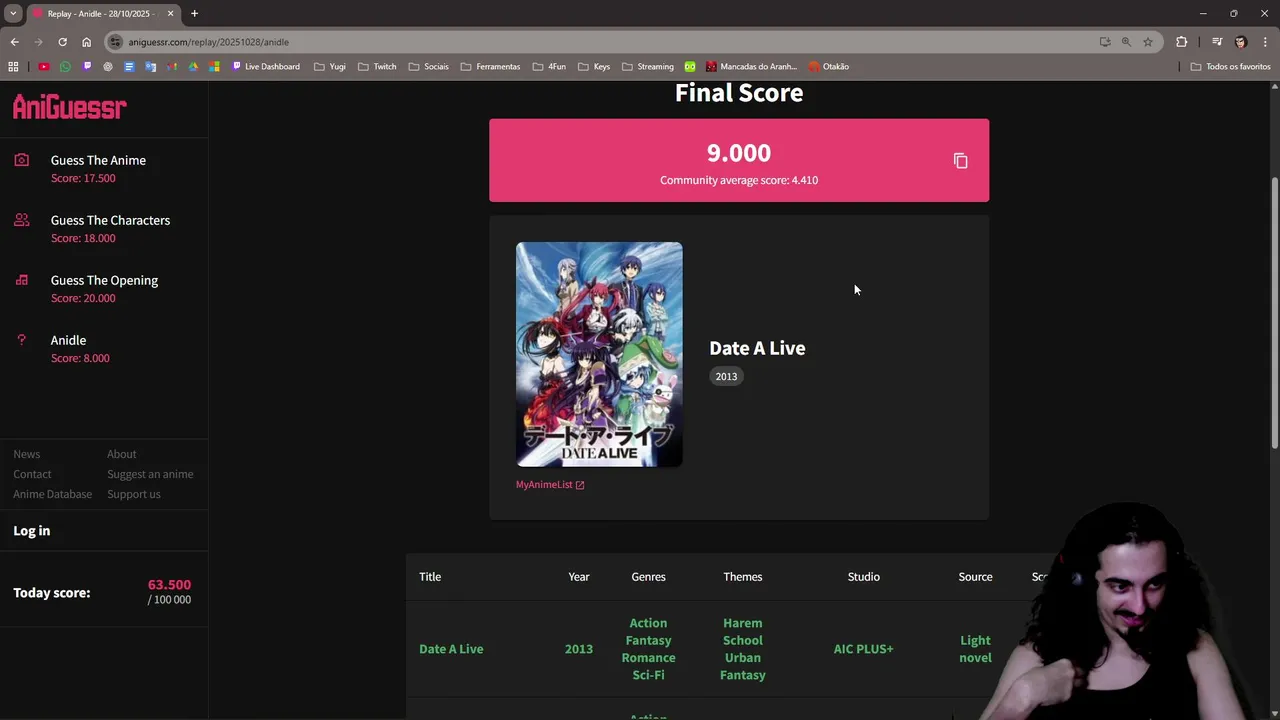Viewport: 1280px width, 720px height.
Task: Open the ChatGPT bookmark icon
Action: tap(108, 66)
